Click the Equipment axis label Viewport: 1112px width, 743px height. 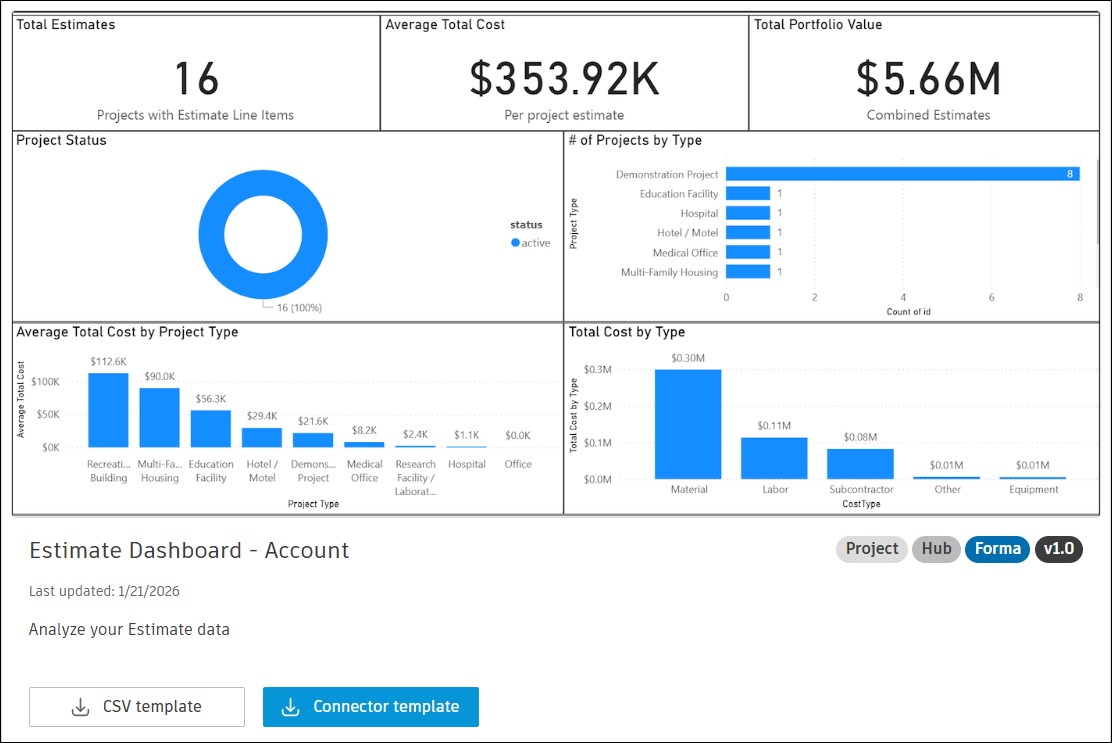click(1033, 489)
